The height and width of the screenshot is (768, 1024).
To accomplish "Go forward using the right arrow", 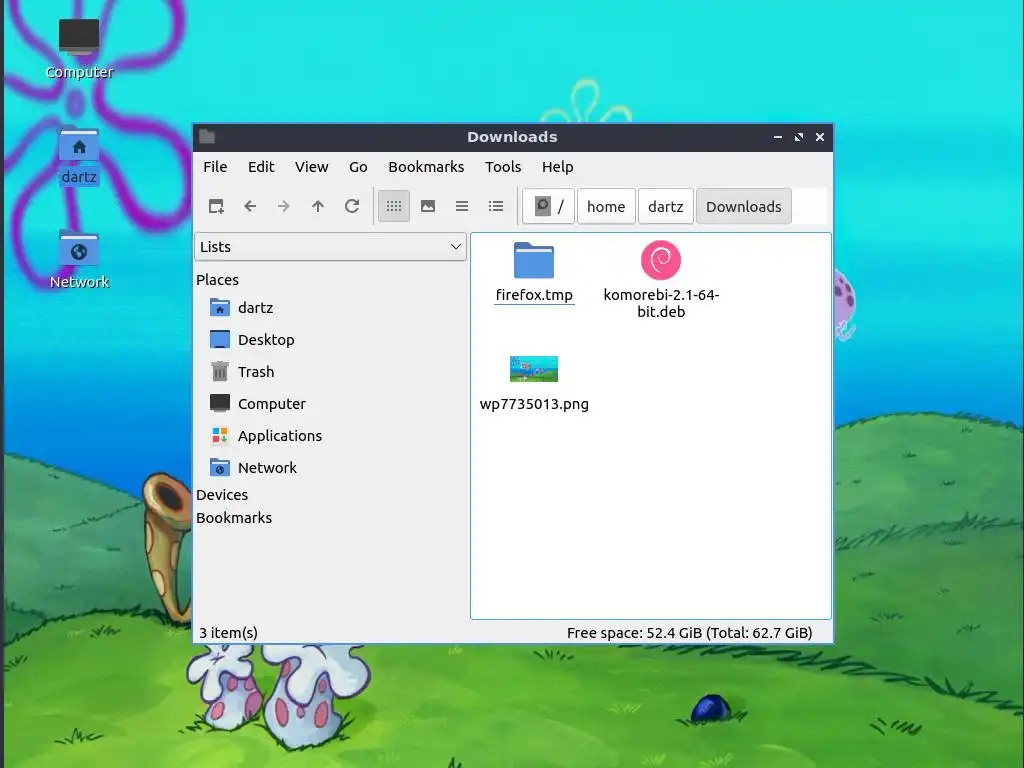I will coord(283,206).
